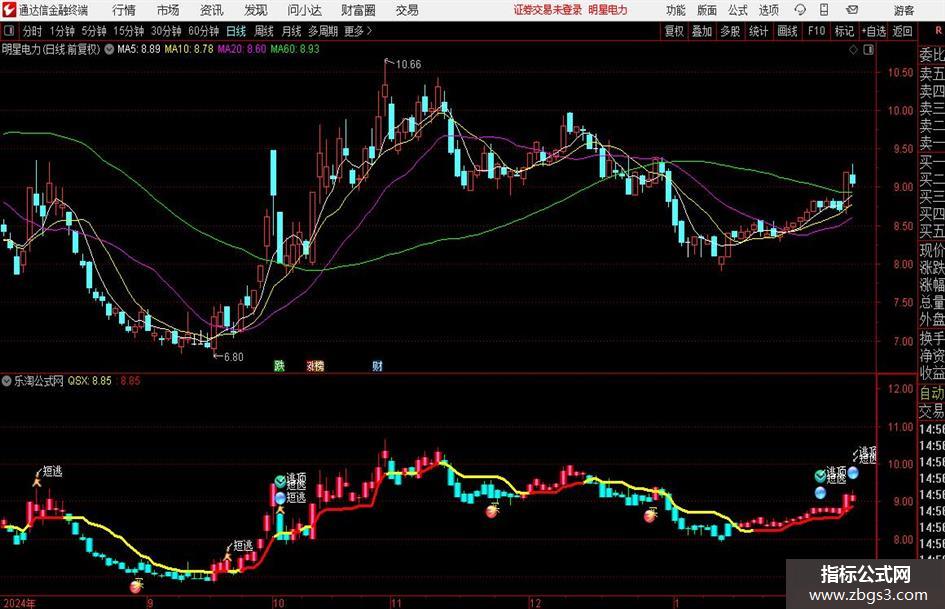Click the red R icon at far right

(x=938, y=31)
